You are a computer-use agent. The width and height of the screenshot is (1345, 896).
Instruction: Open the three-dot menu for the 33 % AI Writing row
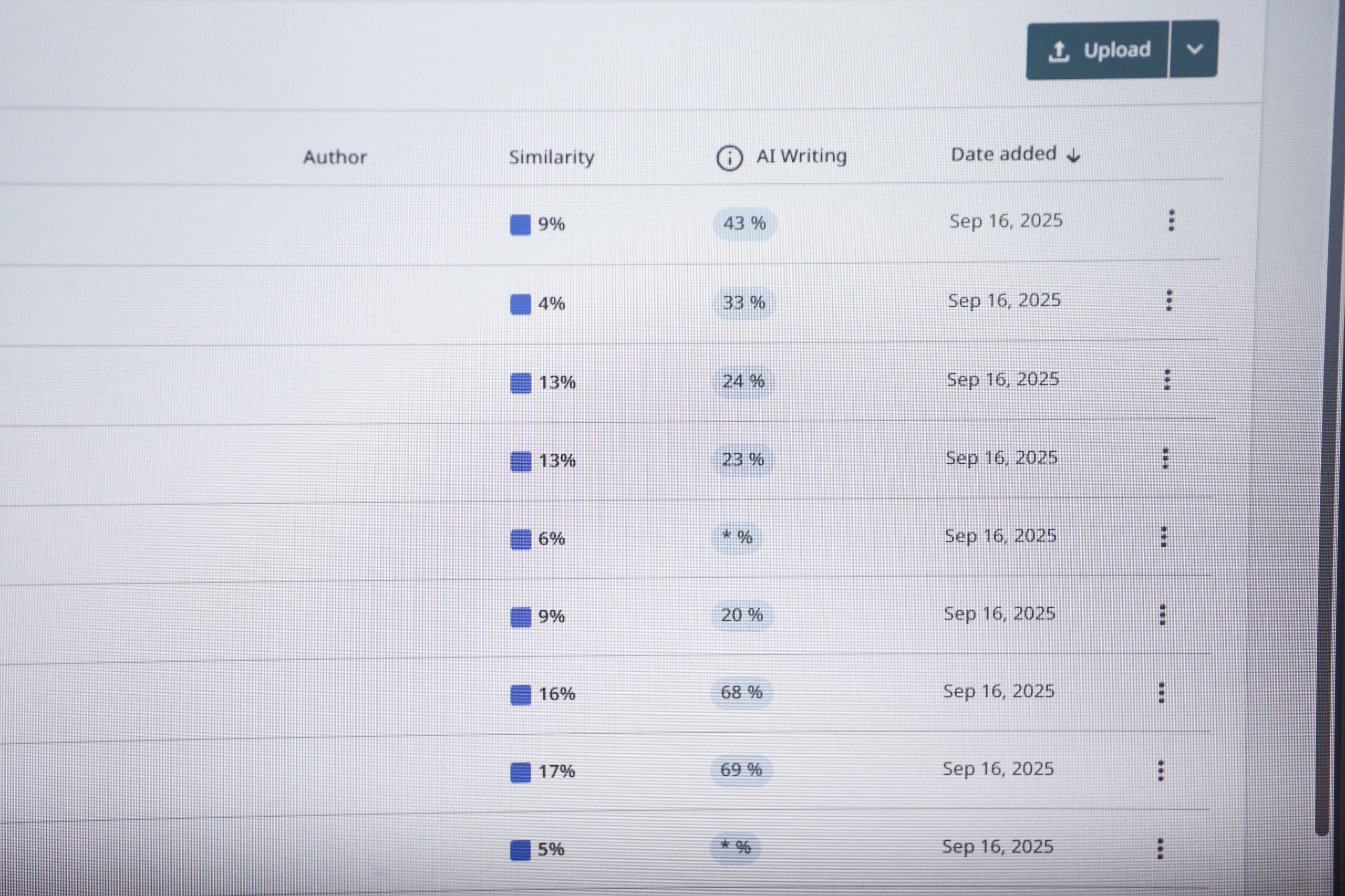pos(1169,300)
